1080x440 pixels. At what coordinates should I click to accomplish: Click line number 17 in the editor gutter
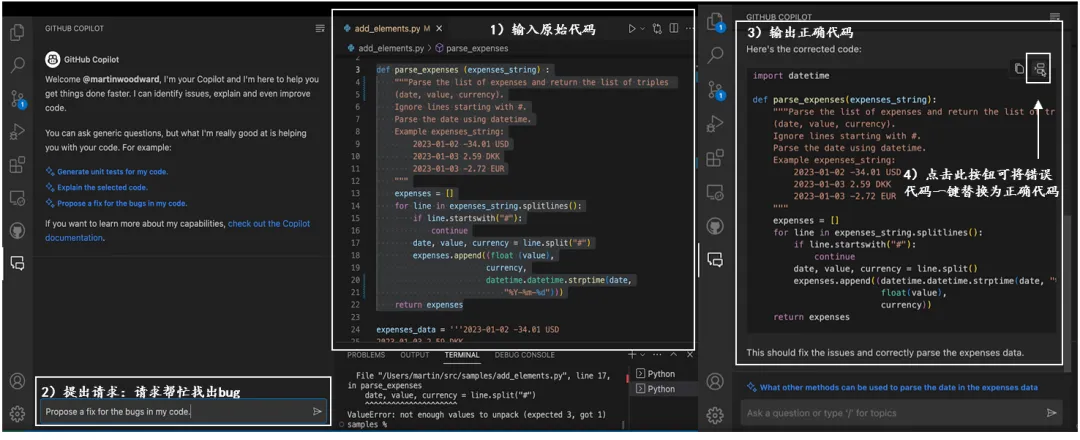[355, 243]
